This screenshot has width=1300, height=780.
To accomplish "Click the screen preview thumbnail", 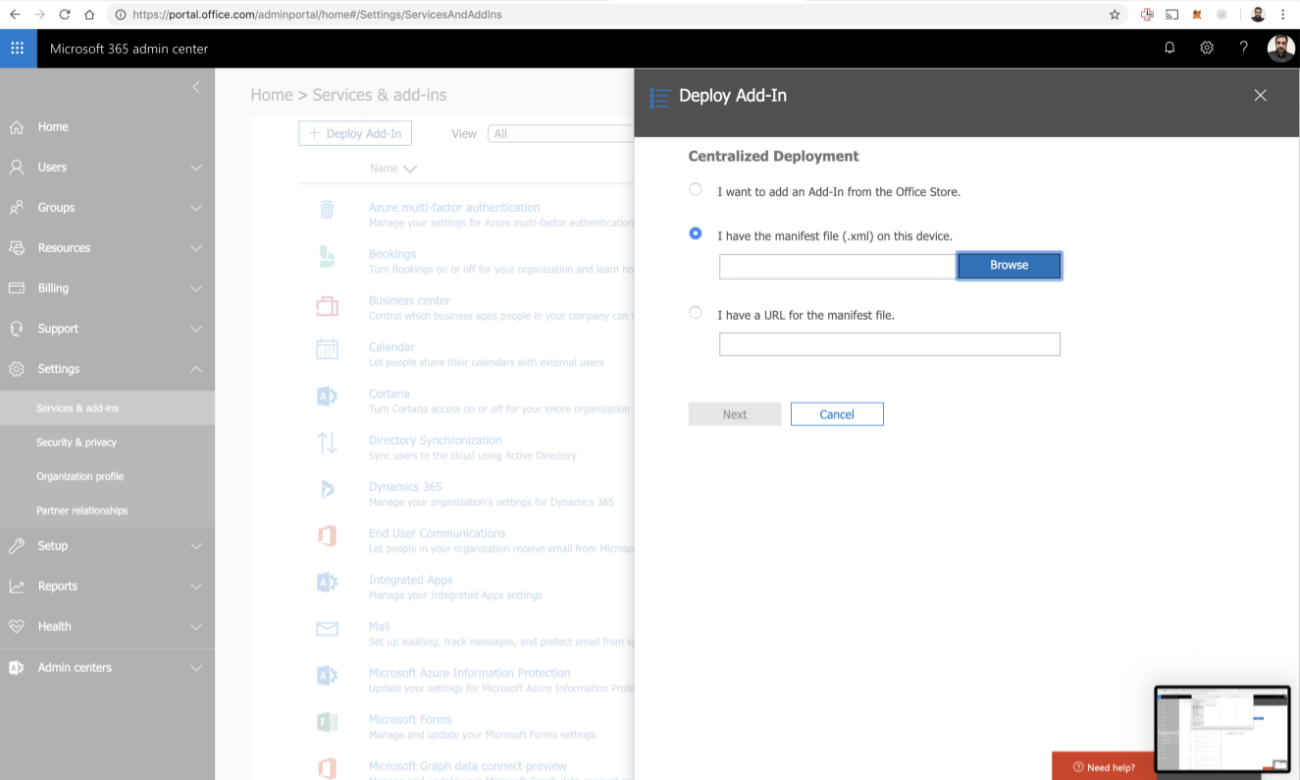I will point(1222,729).
